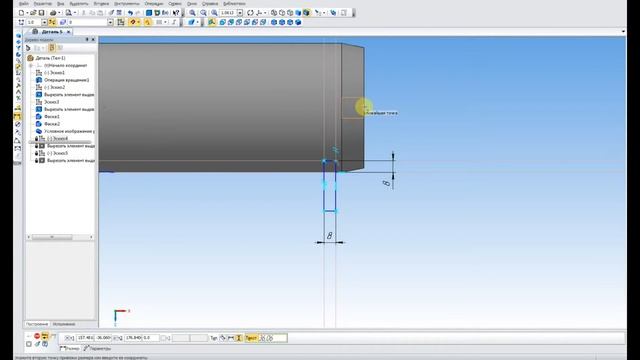Select Эскиз3 in the model tree

point(51,102)
